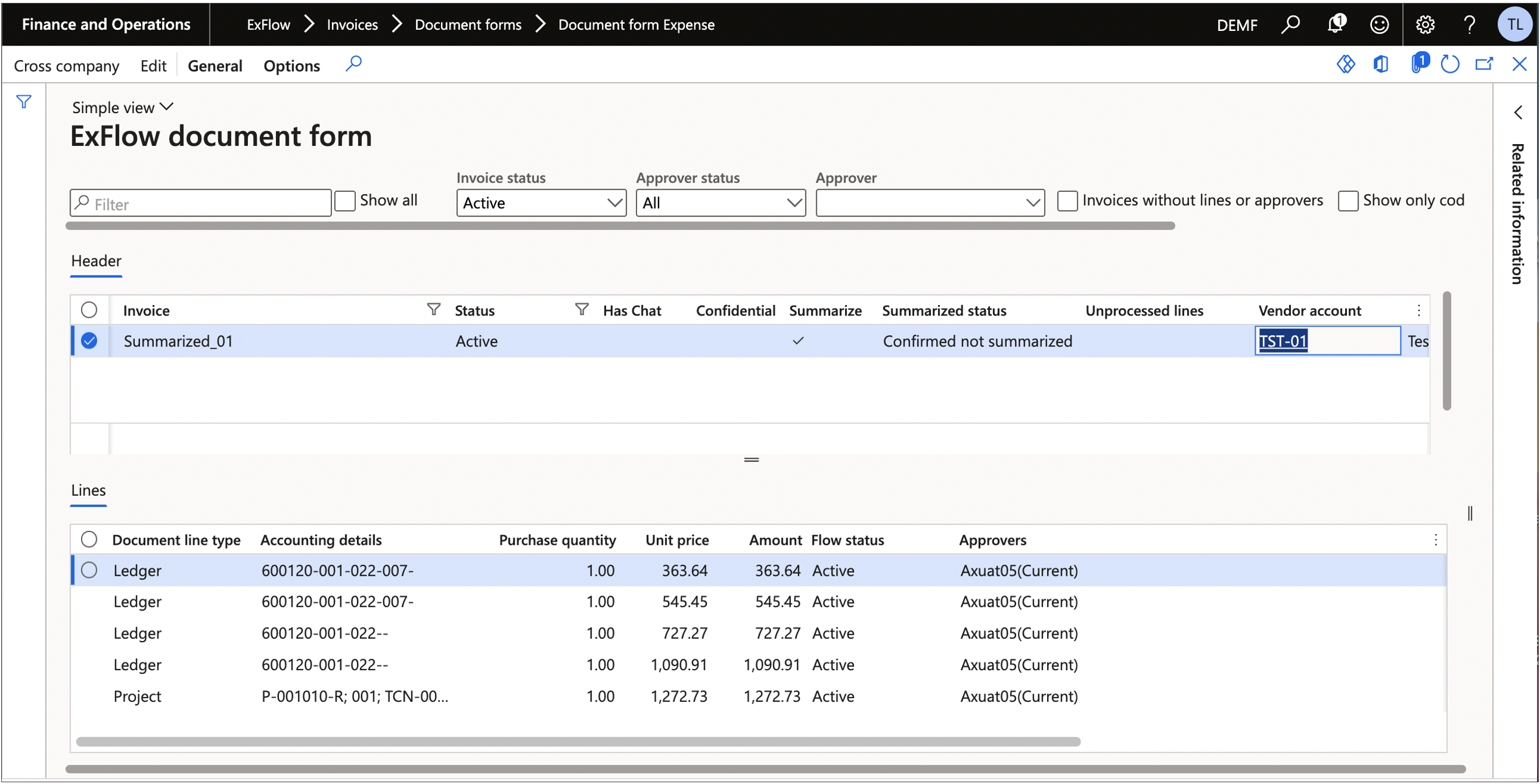Go to Document forms breadcrumb

[468, 24]
